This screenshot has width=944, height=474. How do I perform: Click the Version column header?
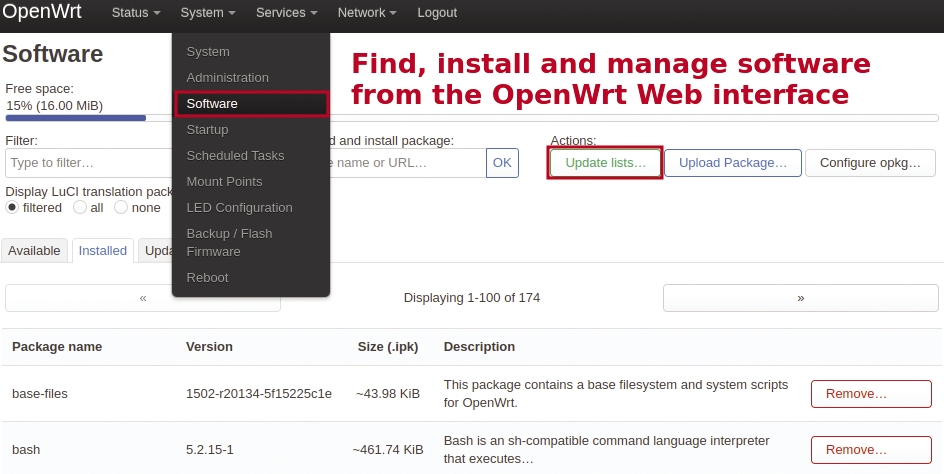tap(209, 346)
